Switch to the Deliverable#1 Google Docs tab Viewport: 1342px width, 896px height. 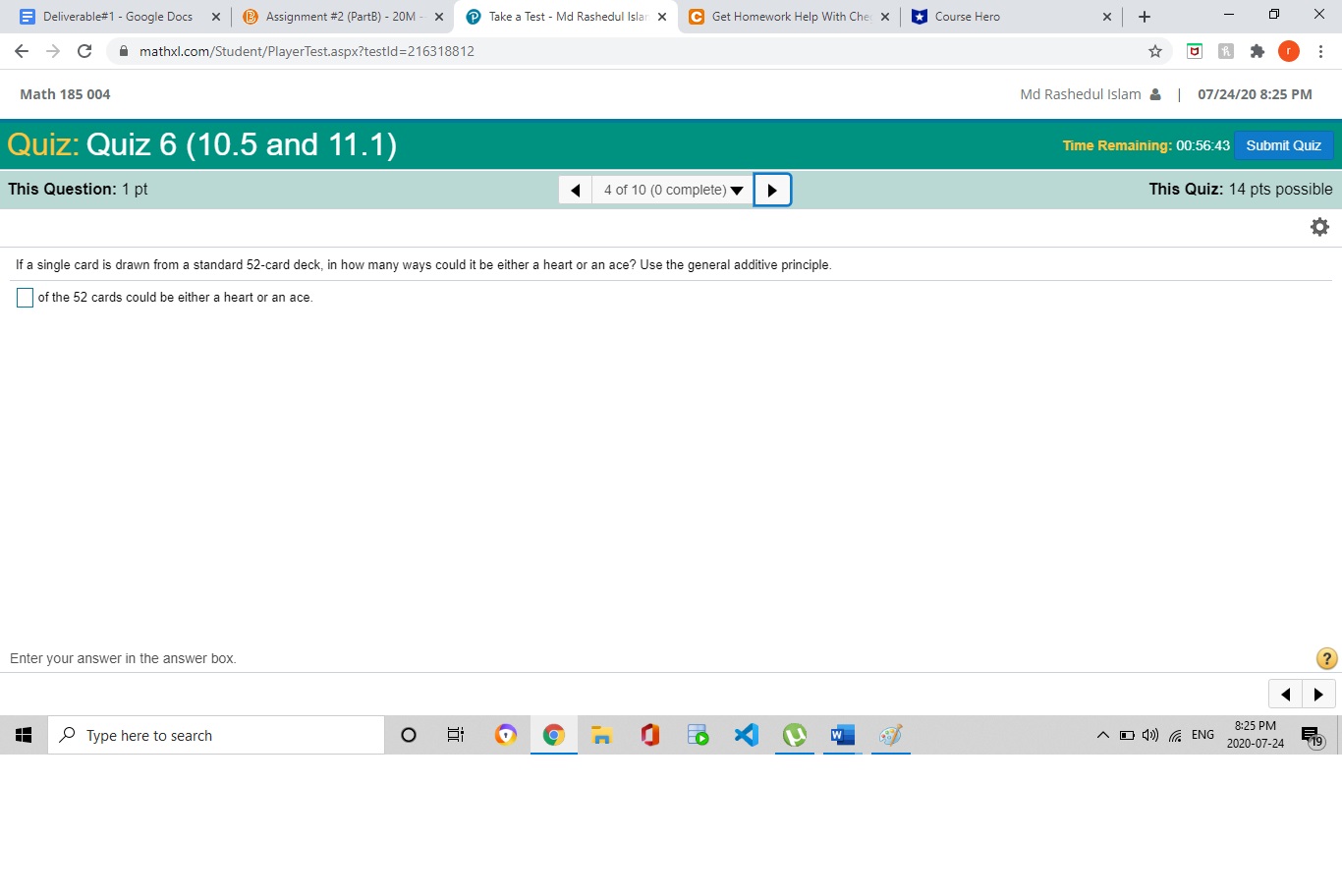(118, 16)
